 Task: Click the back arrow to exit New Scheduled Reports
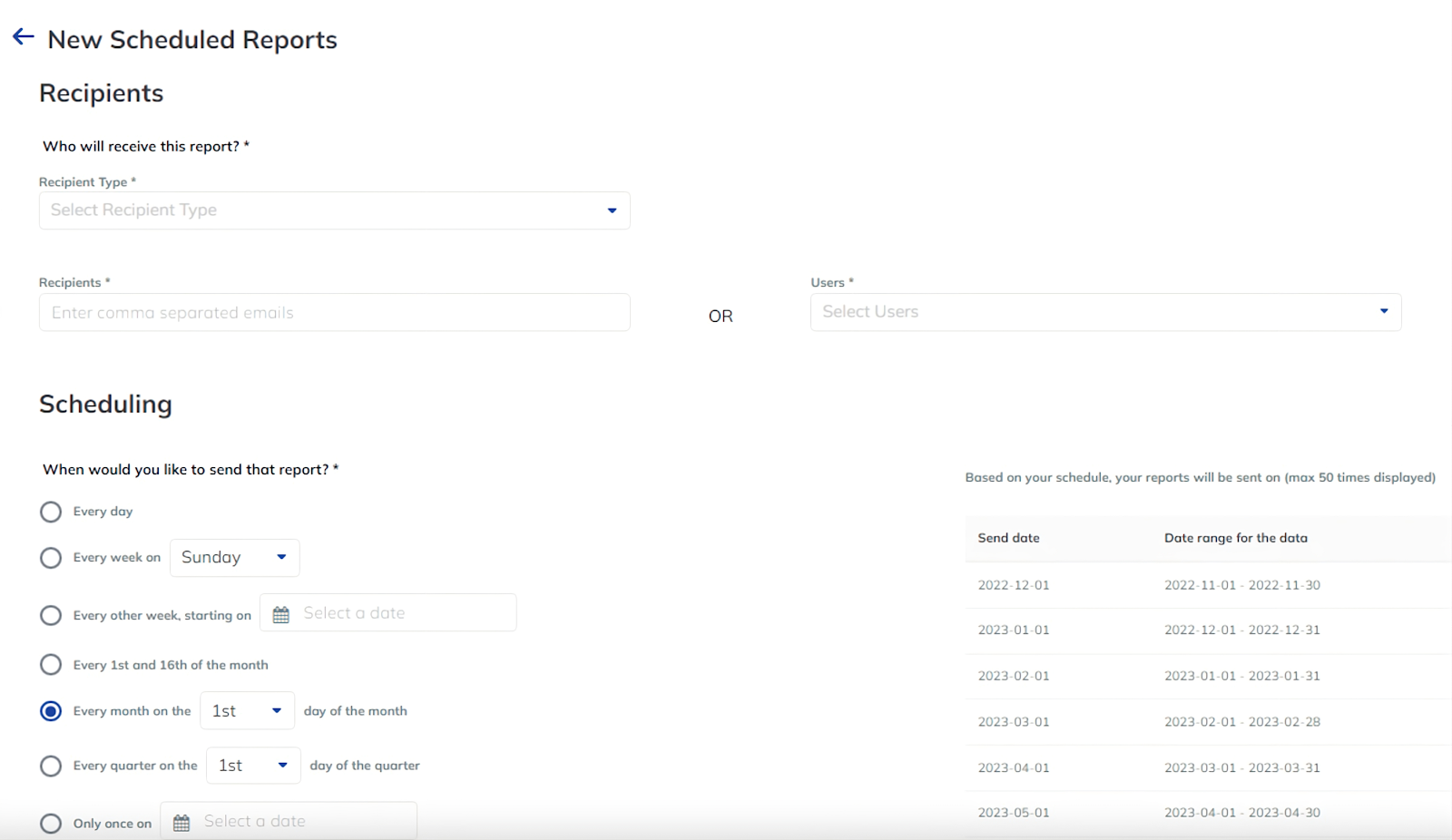coord(21,36)
